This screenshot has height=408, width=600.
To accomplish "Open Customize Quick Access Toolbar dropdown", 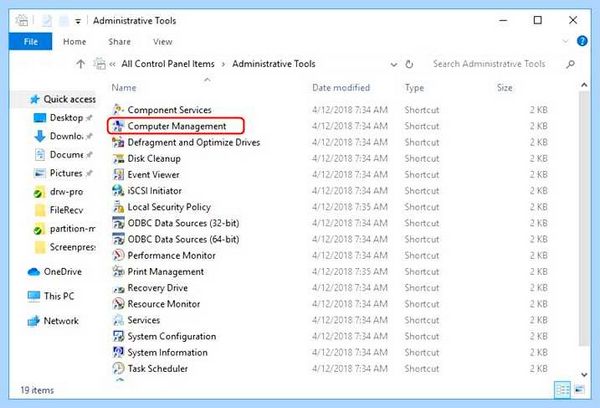I will [x=78, y=21].
